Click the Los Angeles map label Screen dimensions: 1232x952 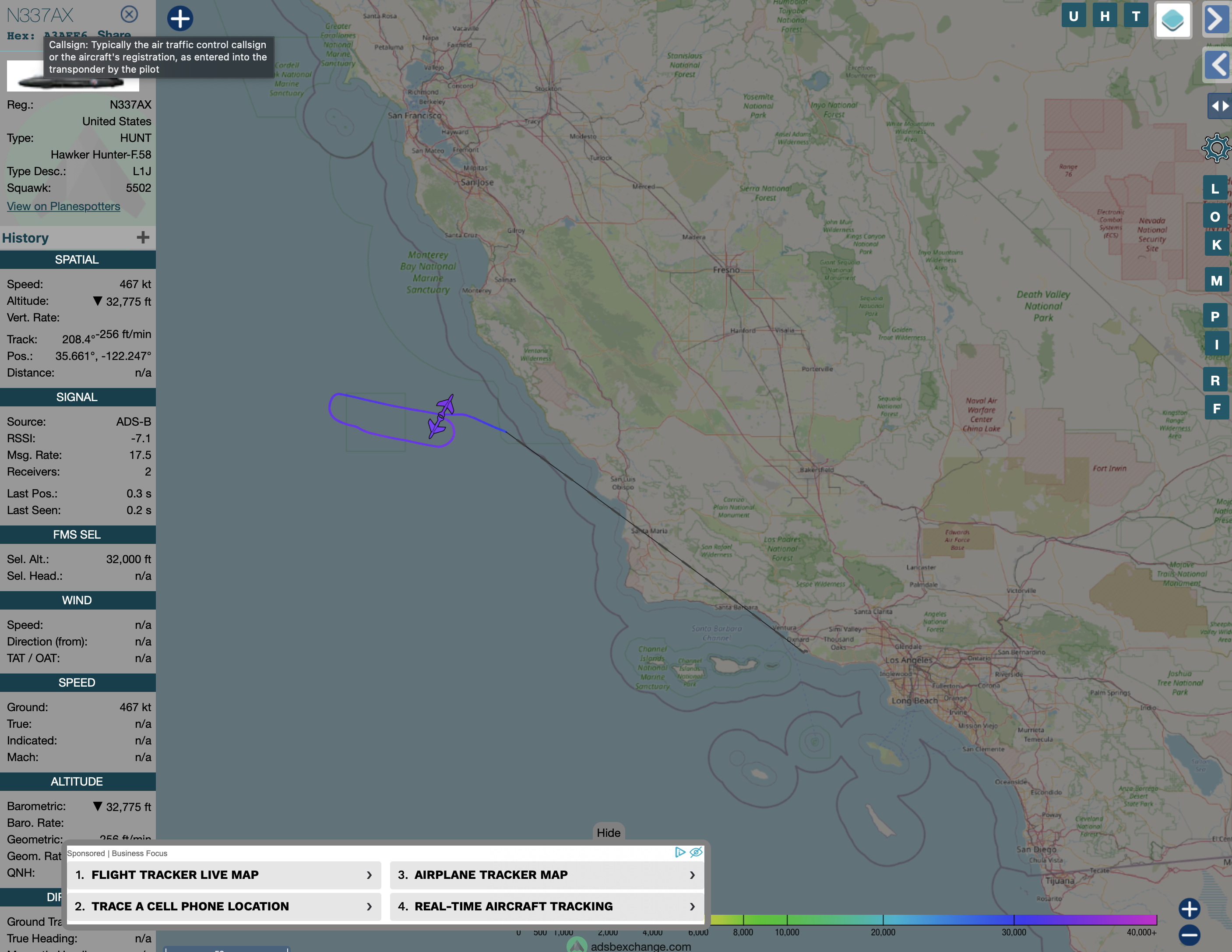tap(909, 660)
